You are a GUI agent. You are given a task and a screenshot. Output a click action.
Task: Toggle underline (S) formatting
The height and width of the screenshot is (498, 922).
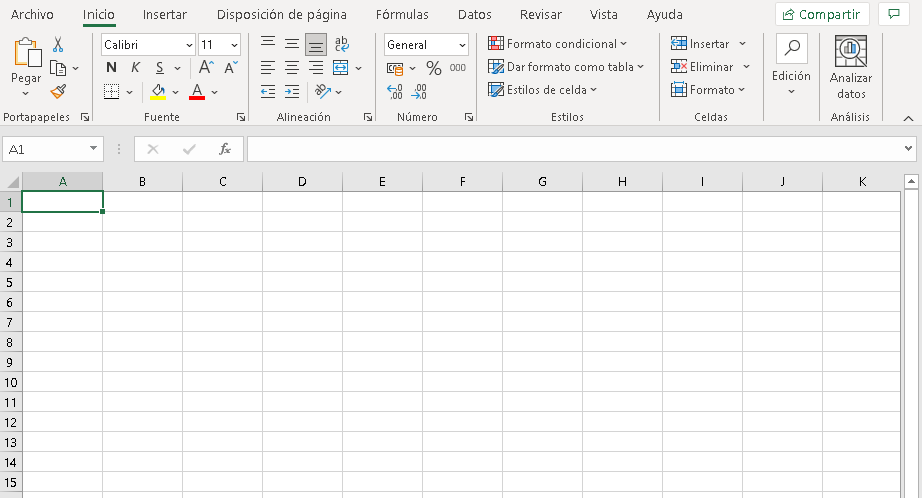click(x=159, y=68)
